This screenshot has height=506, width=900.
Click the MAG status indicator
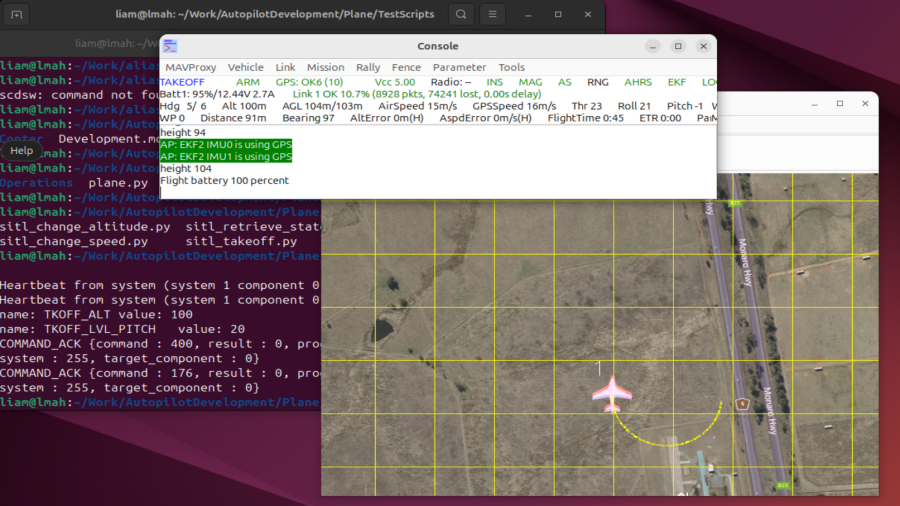click(530, 82)
